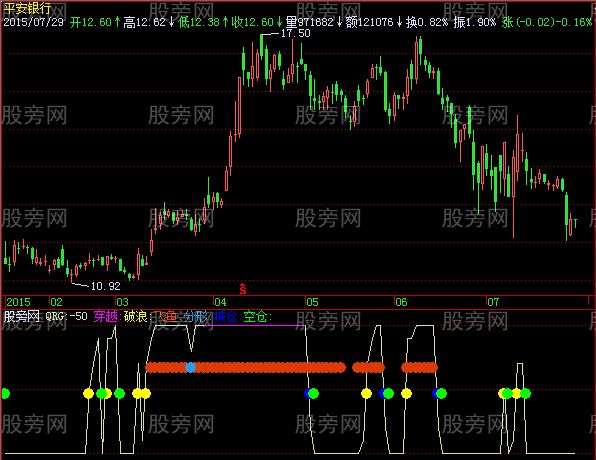Select the first yellow dot in February
Image resolution: width=596 pixels, height=460 pixels.
coord(88,393)
